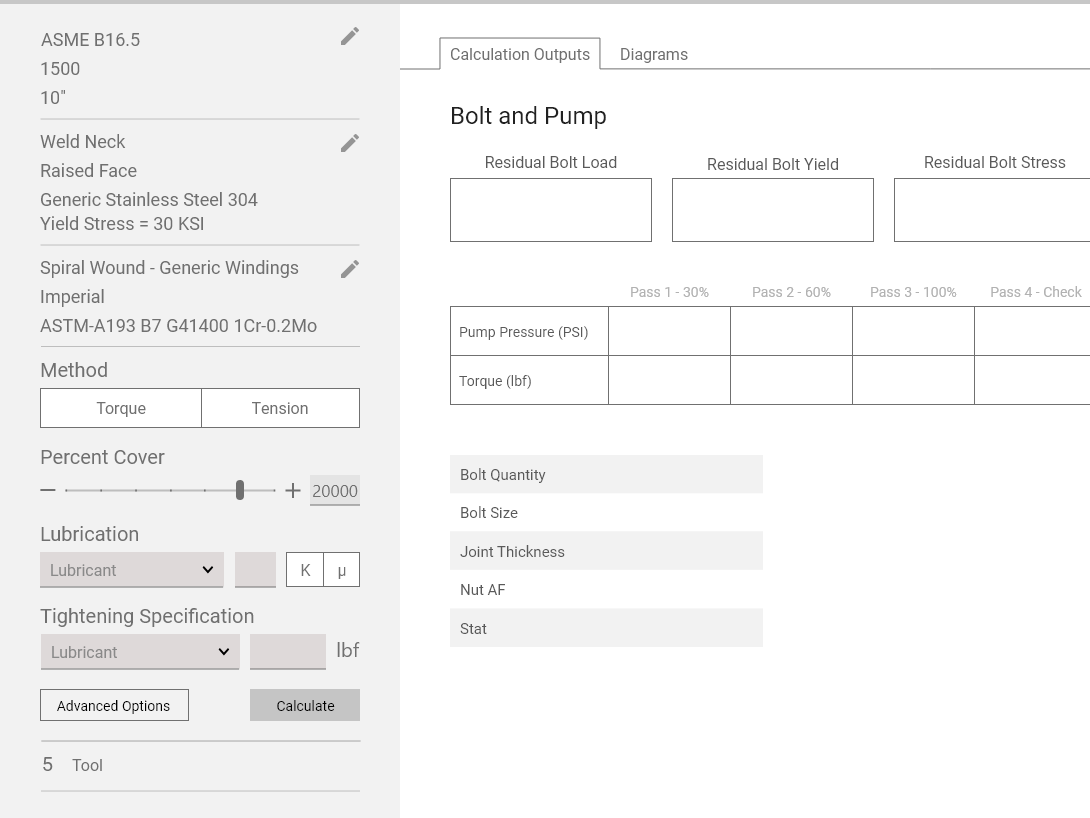Switch lubrication factor to μ

tap(341, 570)
